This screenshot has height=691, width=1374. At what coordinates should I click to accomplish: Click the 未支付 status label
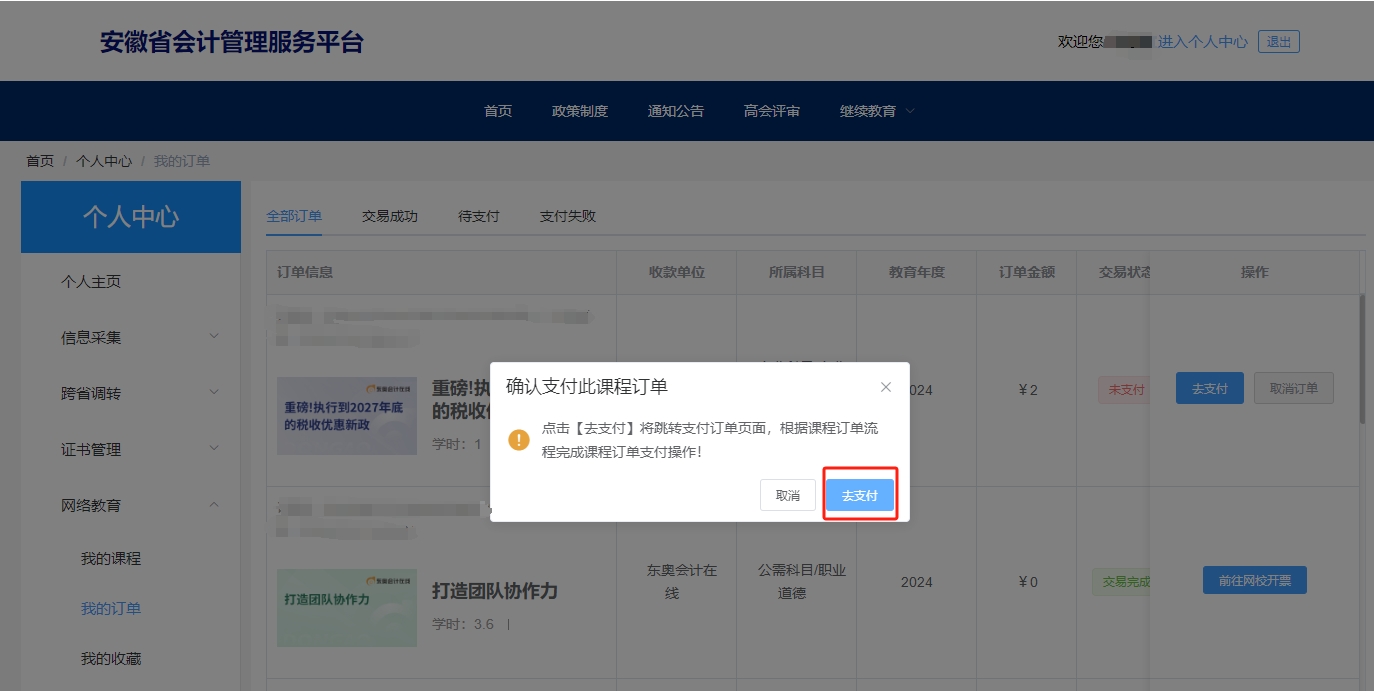click(1127, 390)
